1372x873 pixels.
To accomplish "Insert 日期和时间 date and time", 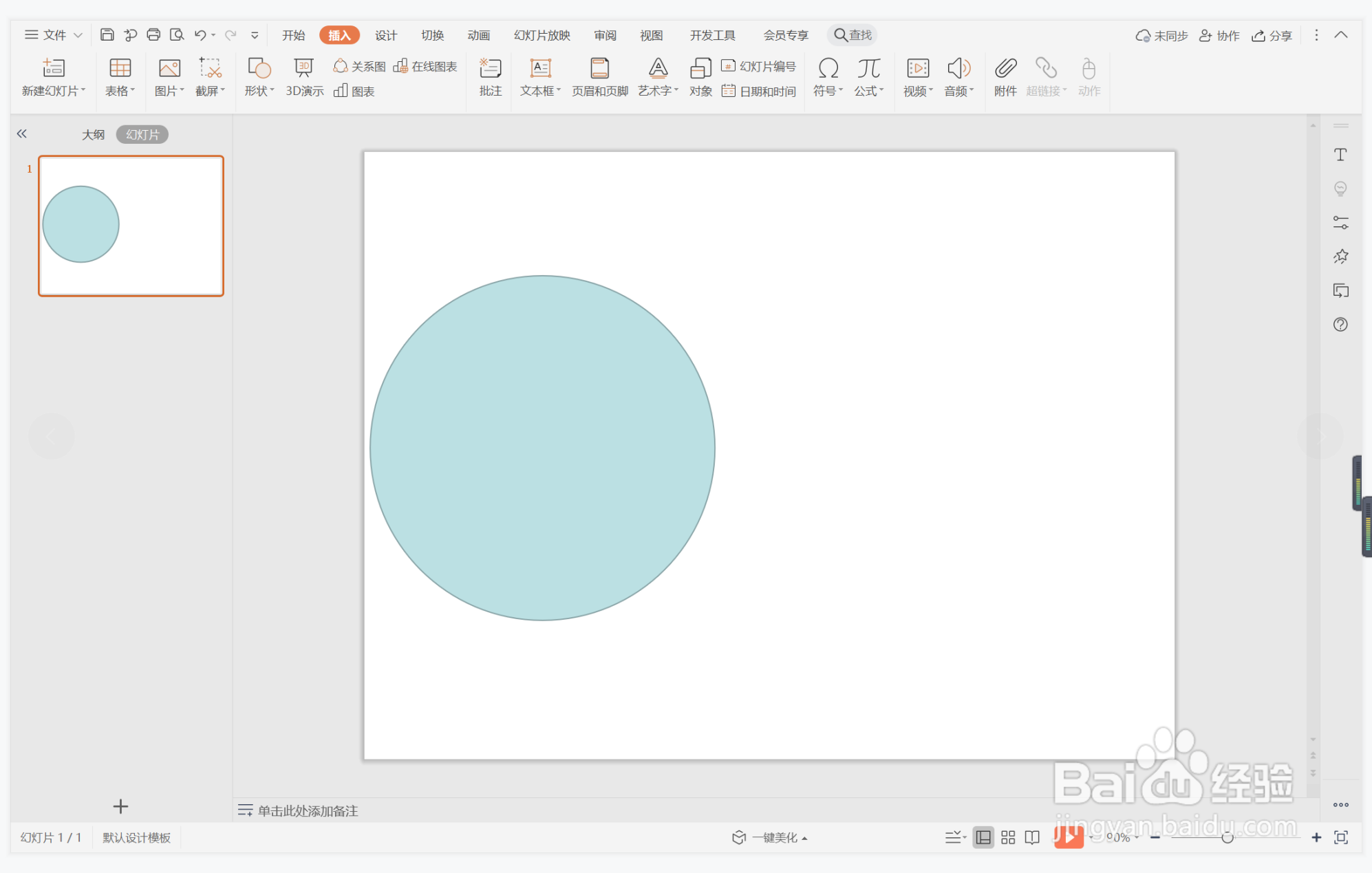I will [759, 91].
